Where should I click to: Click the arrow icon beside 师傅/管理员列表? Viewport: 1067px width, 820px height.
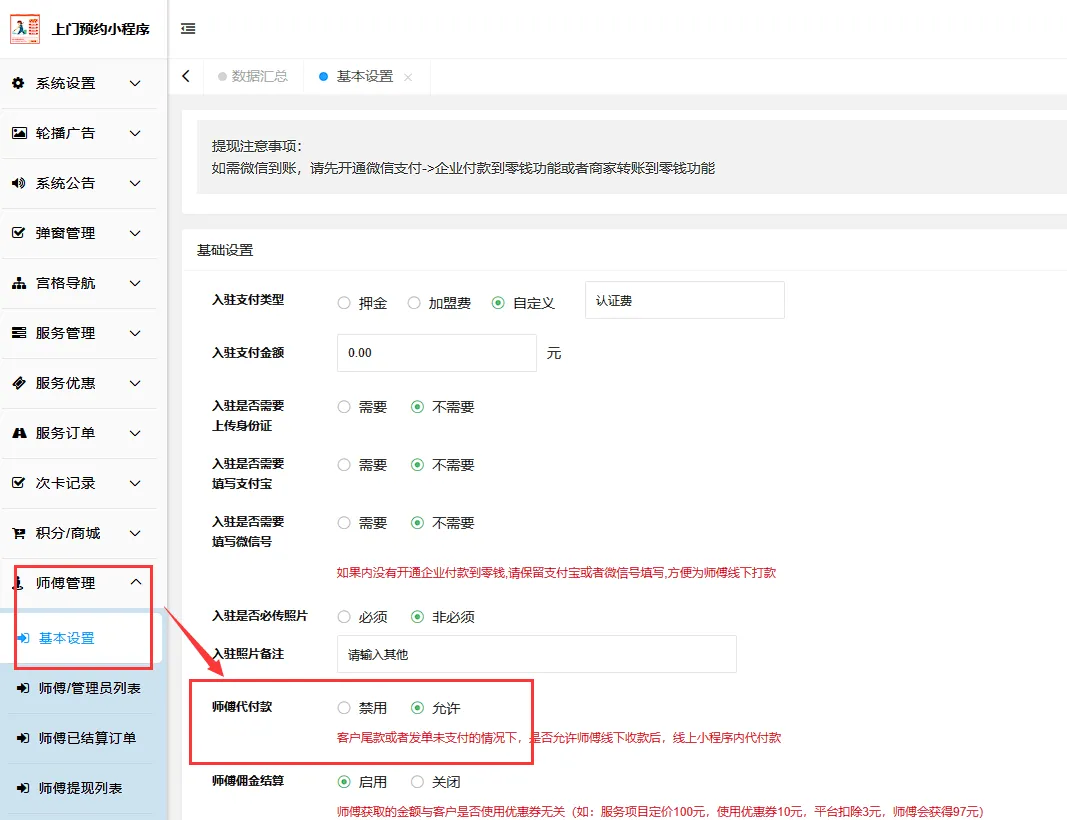point(23,688)
